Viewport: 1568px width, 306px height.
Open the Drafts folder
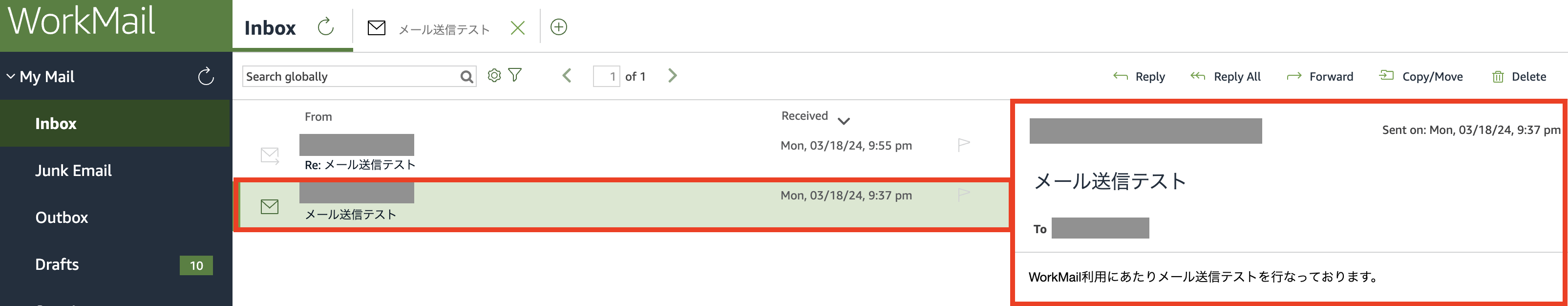click(57, 264)
